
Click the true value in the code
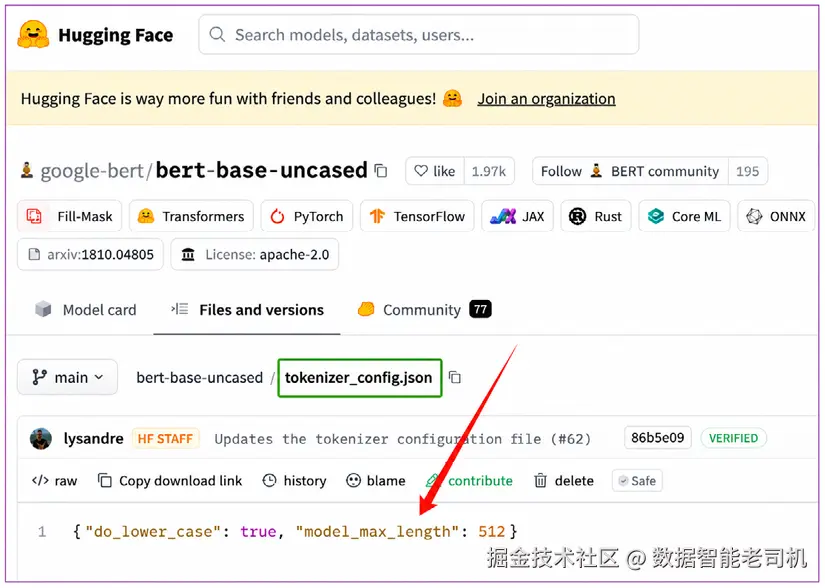[258, 532]
